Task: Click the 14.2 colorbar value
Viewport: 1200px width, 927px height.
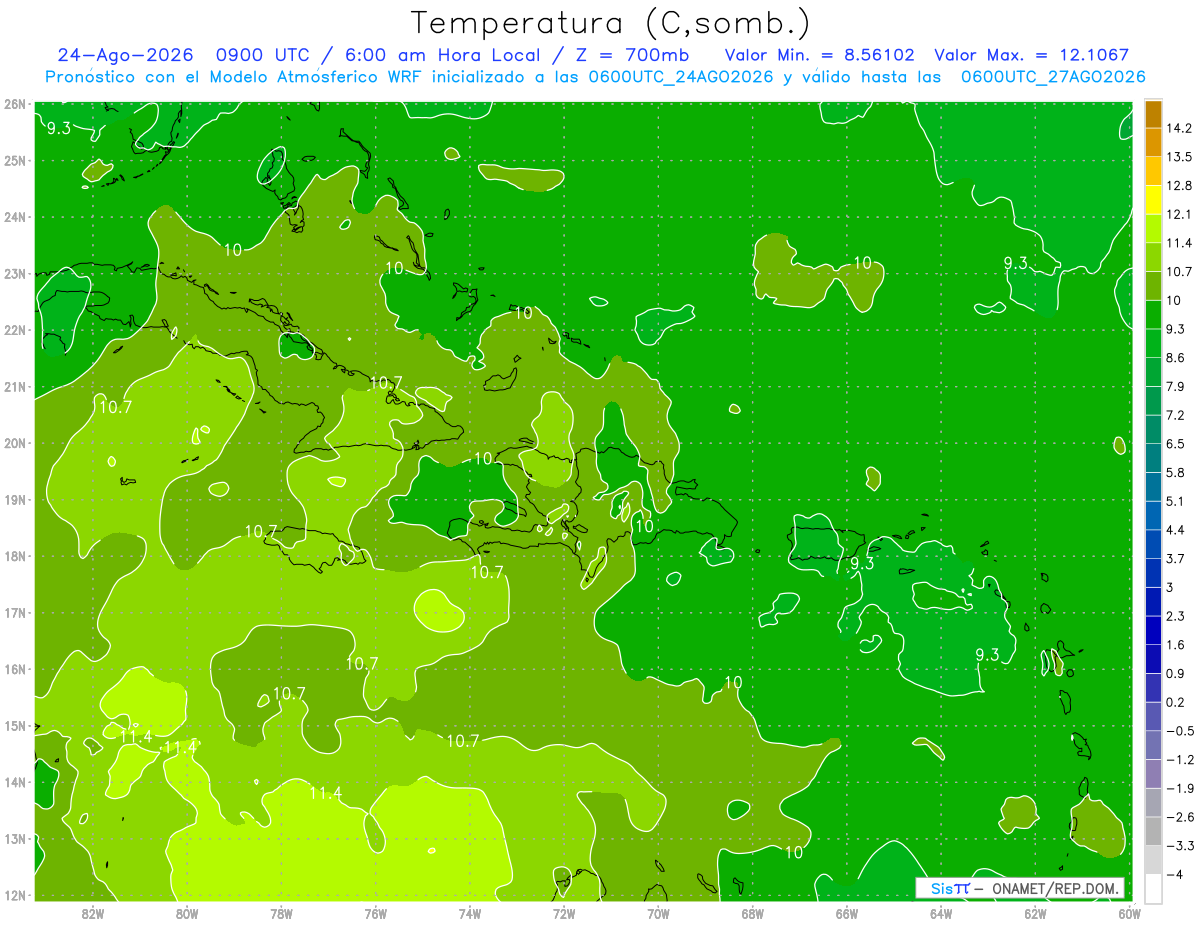Action: (1179, 128)
